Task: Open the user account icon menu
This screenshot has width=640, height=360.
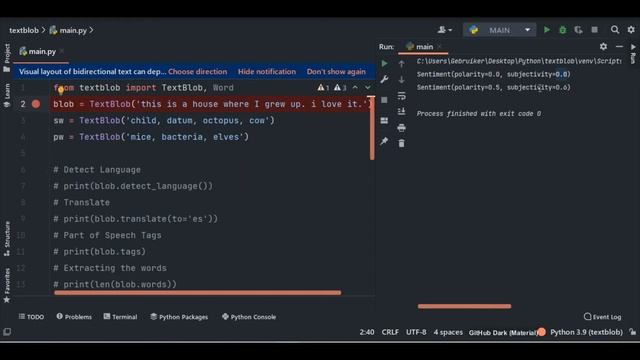Action: pos(444,30)
